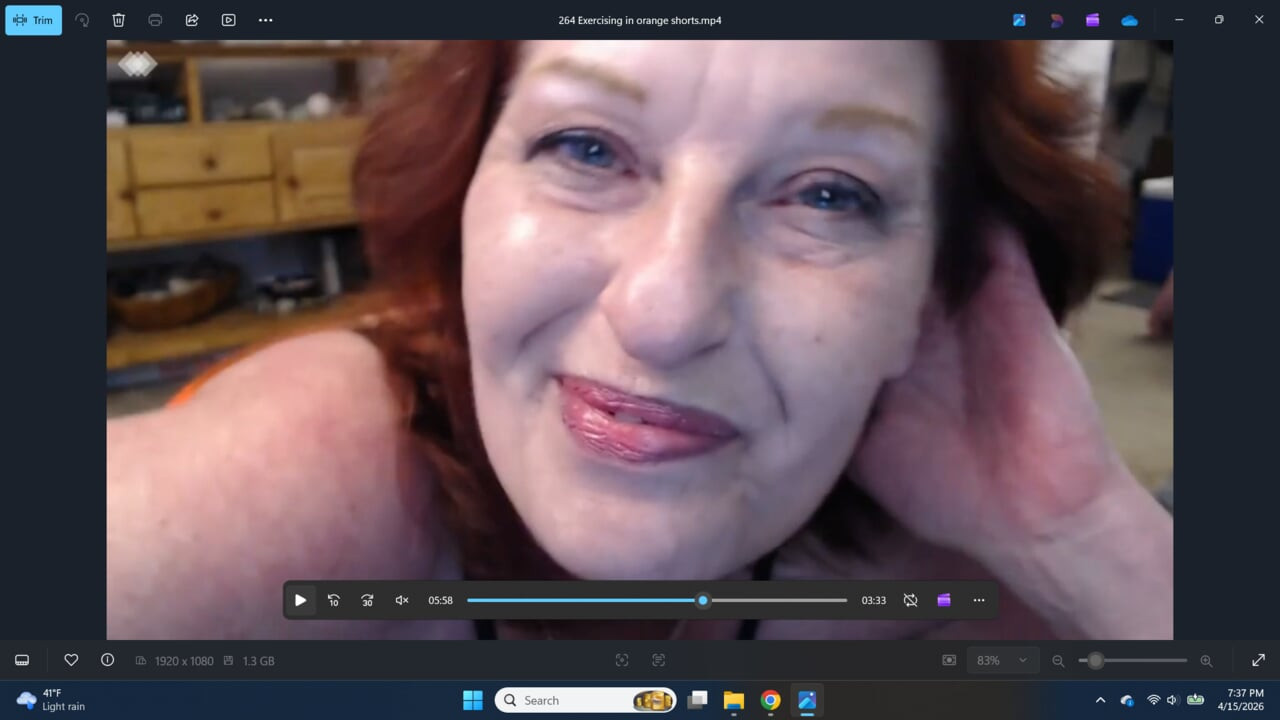Image resolution: width=1280 pixels, height=720 pixels.
Task: Skip forward 30 seconds
Action: [367, 600]
